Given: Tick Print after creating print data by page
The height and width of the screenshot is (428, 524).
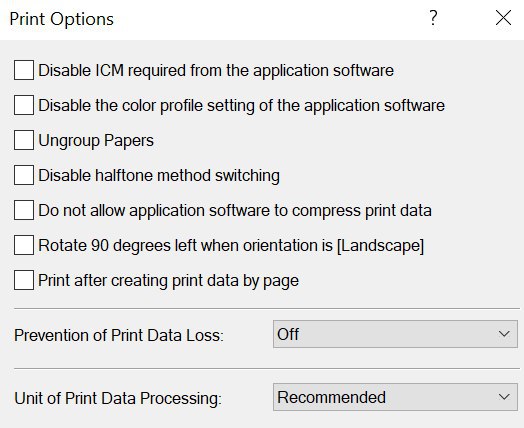Looking at the screenshot, I should click(x=24, y=280).
